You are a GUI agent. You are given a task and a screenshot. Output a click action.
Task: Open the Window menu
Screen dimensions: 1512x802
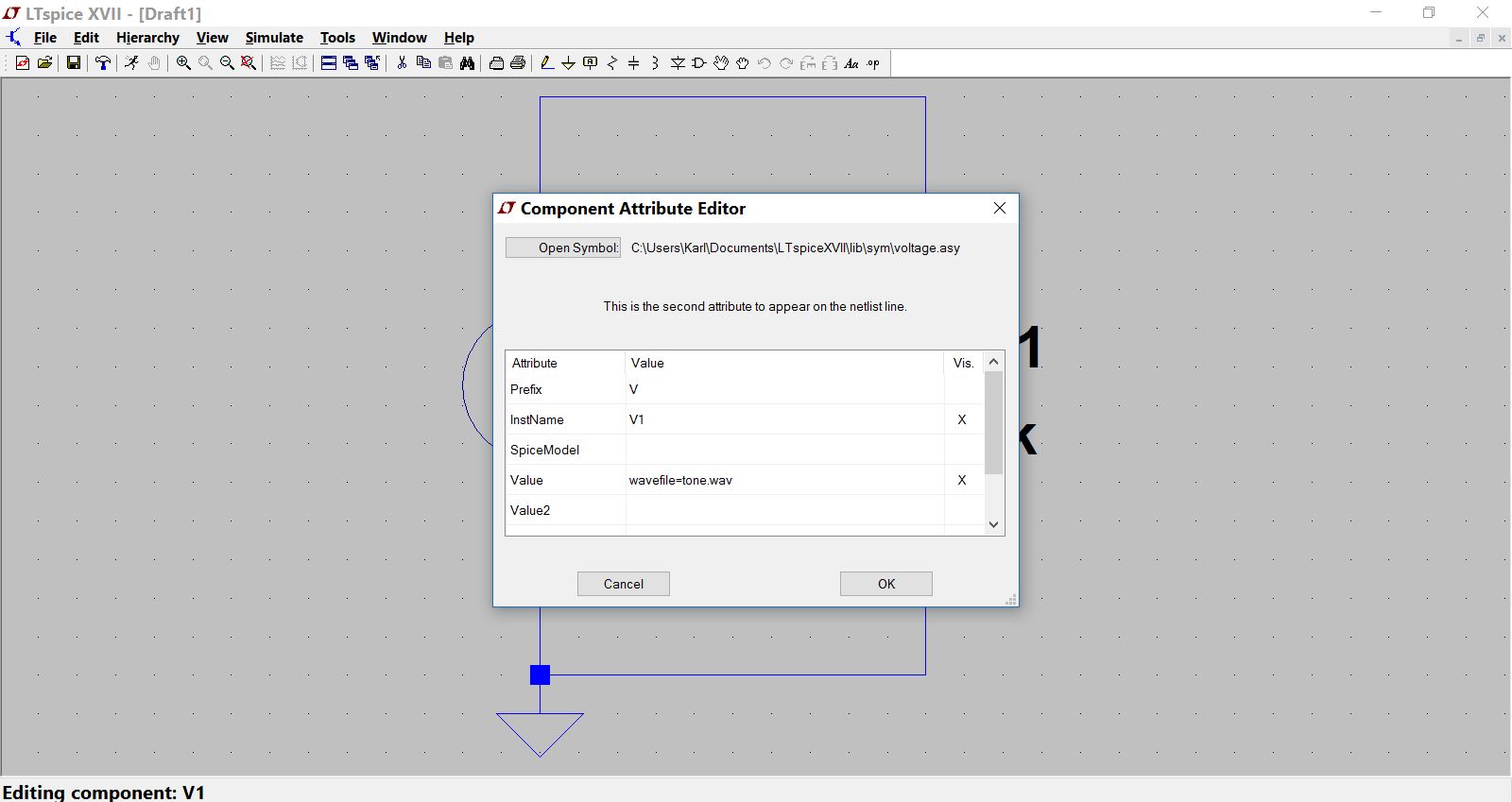(399, 38)
